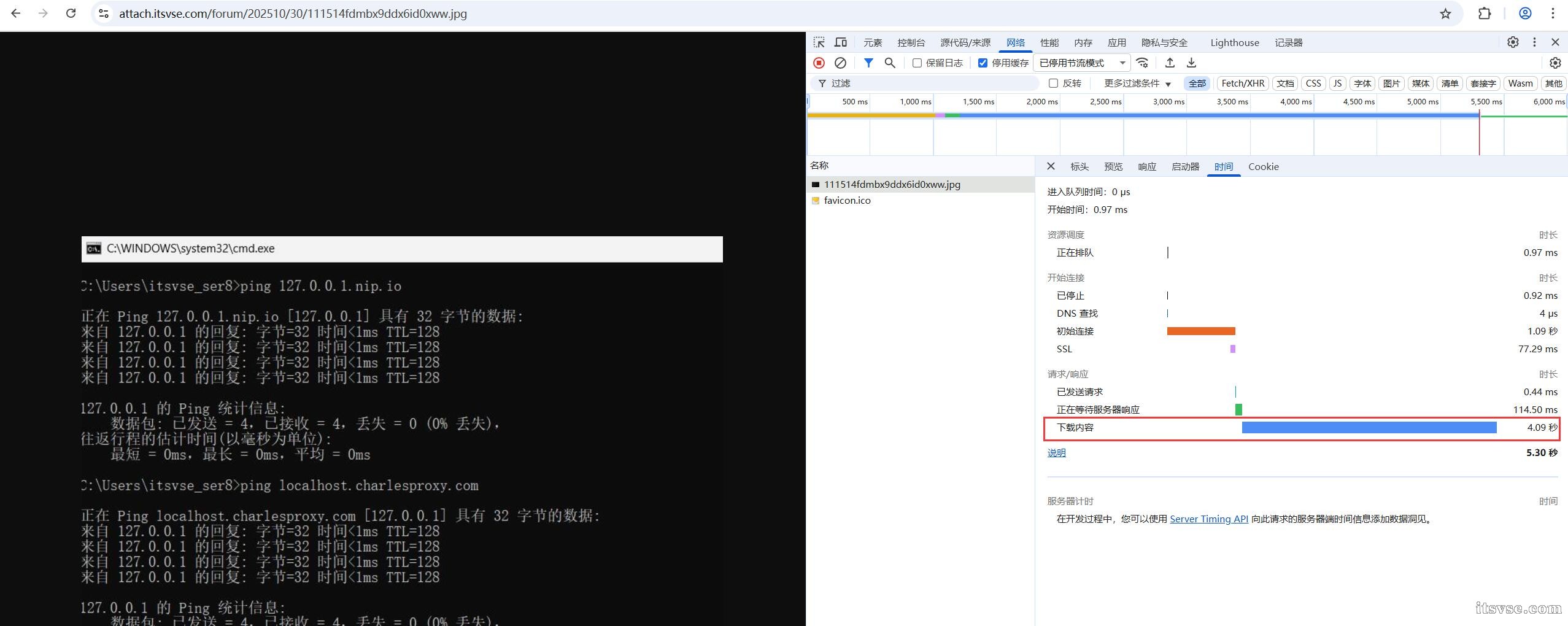Toggle the network filter funnel icon
Viewport: 1568px width, 626px height.
click(868, 63)
